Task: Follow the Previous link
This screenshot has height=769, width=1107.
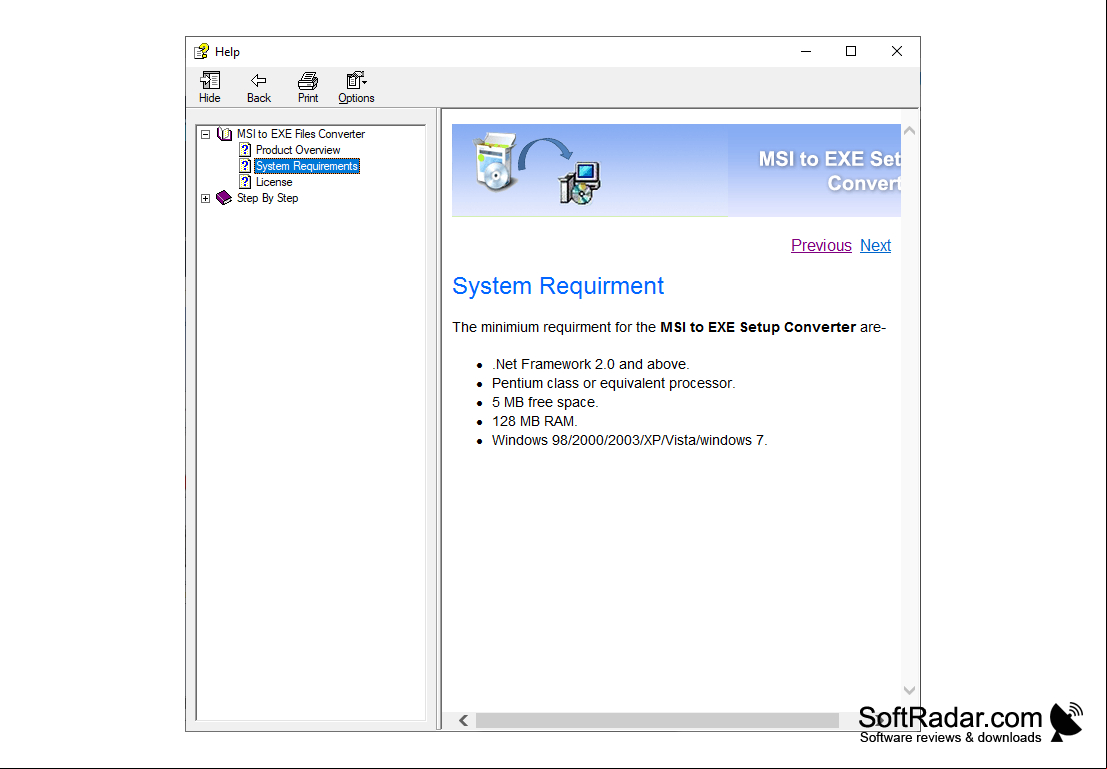Action: [821, 245]
